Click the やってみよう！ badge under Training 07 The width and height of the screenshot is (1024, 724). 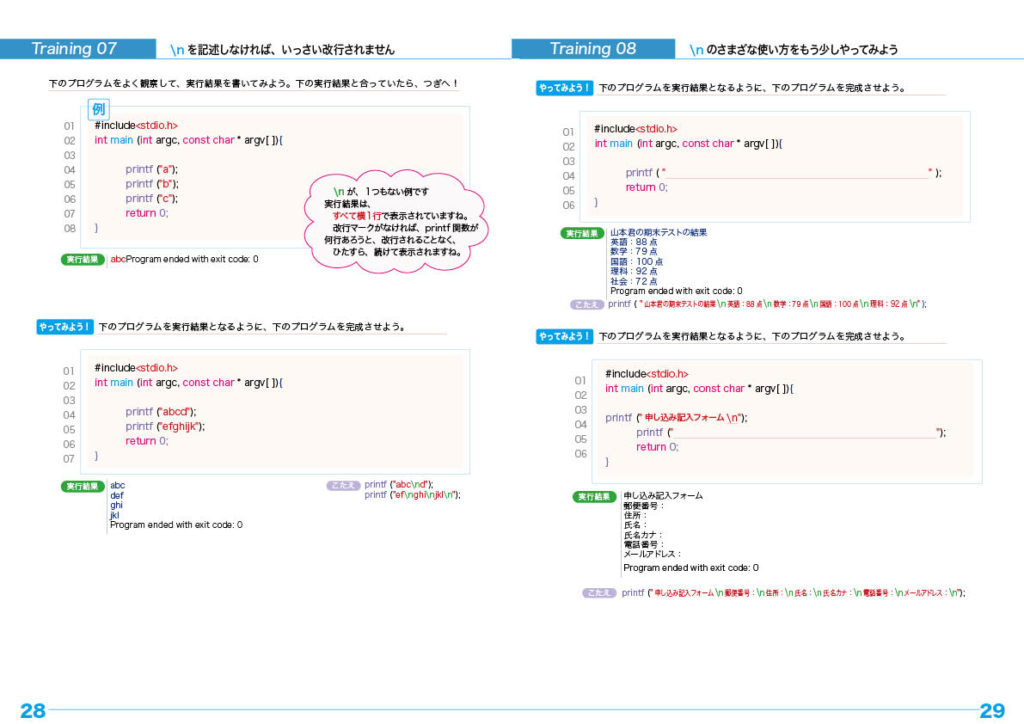pyautogui.click(x=65, y=326)
